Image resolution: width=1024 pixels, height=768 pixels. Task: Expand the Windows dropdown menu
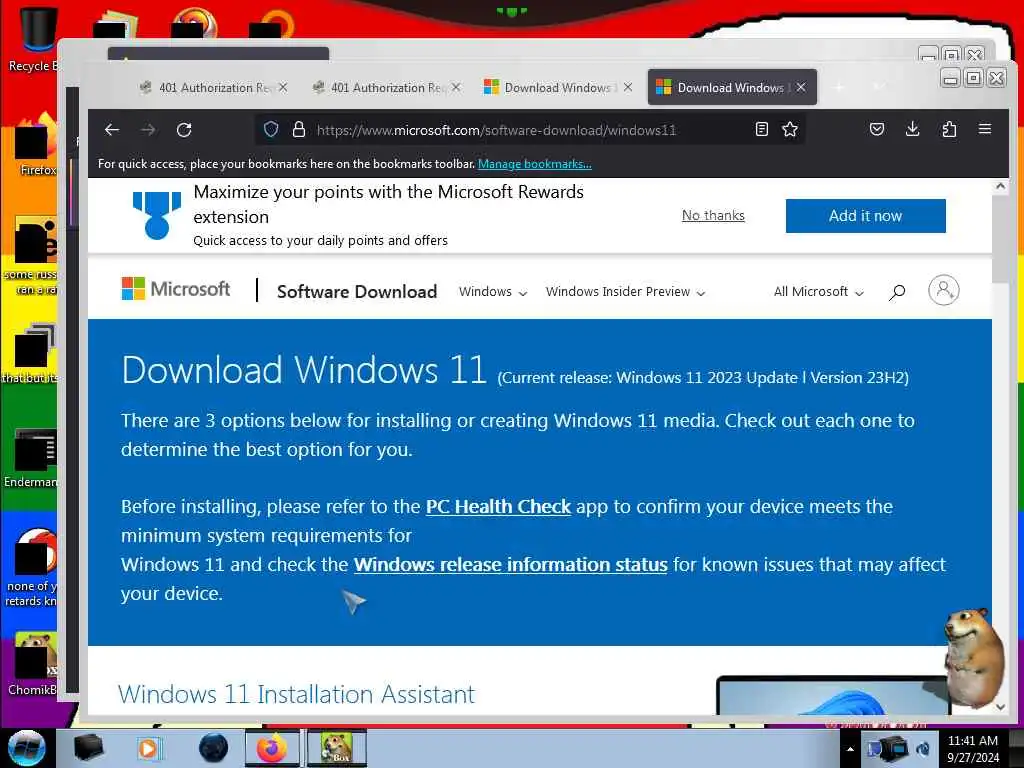492,292
